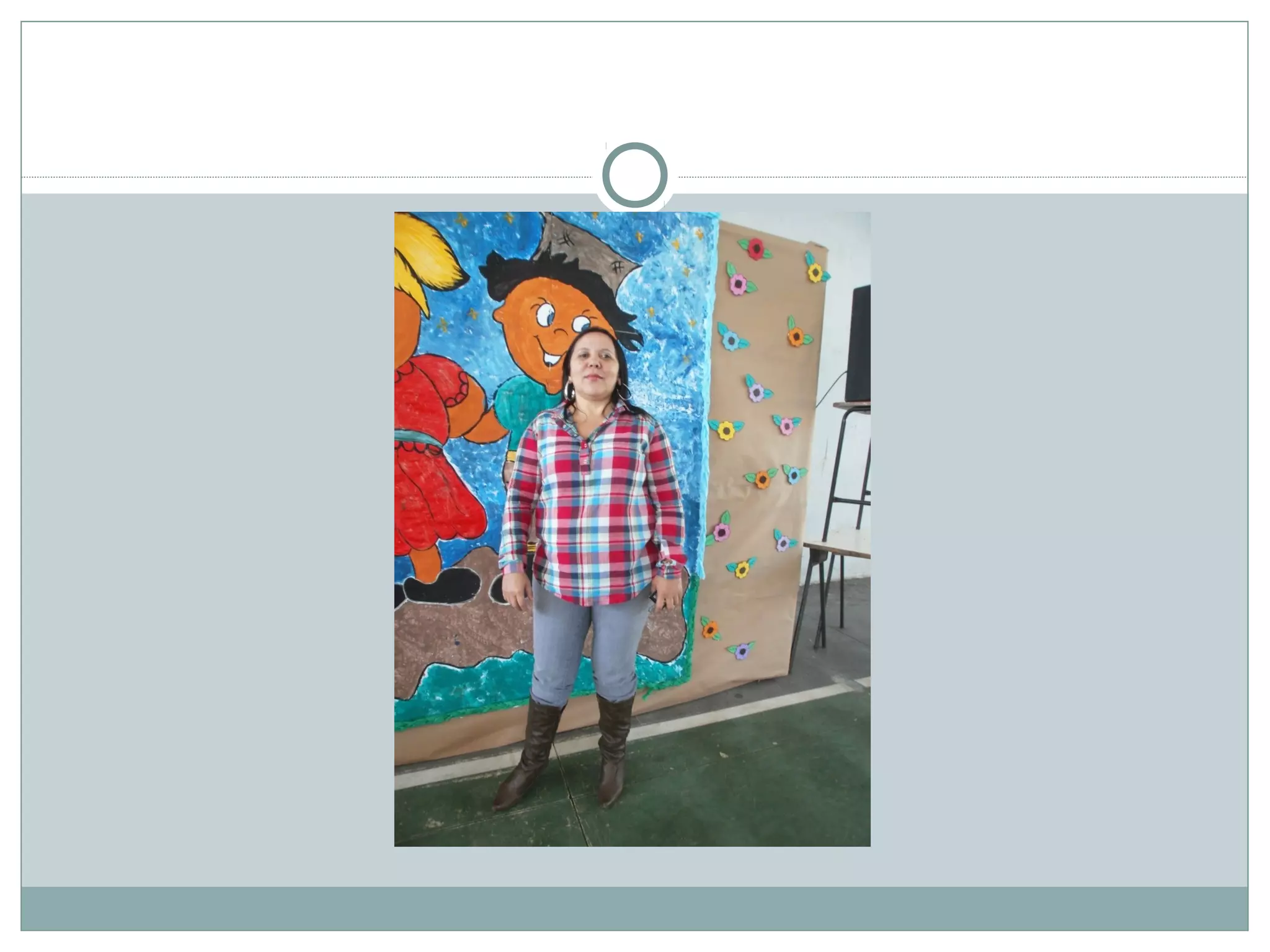Click the teal ring ornament on the divider
Image resolution: width=1270 pixels, height=952 pixels.
[634, 175]
